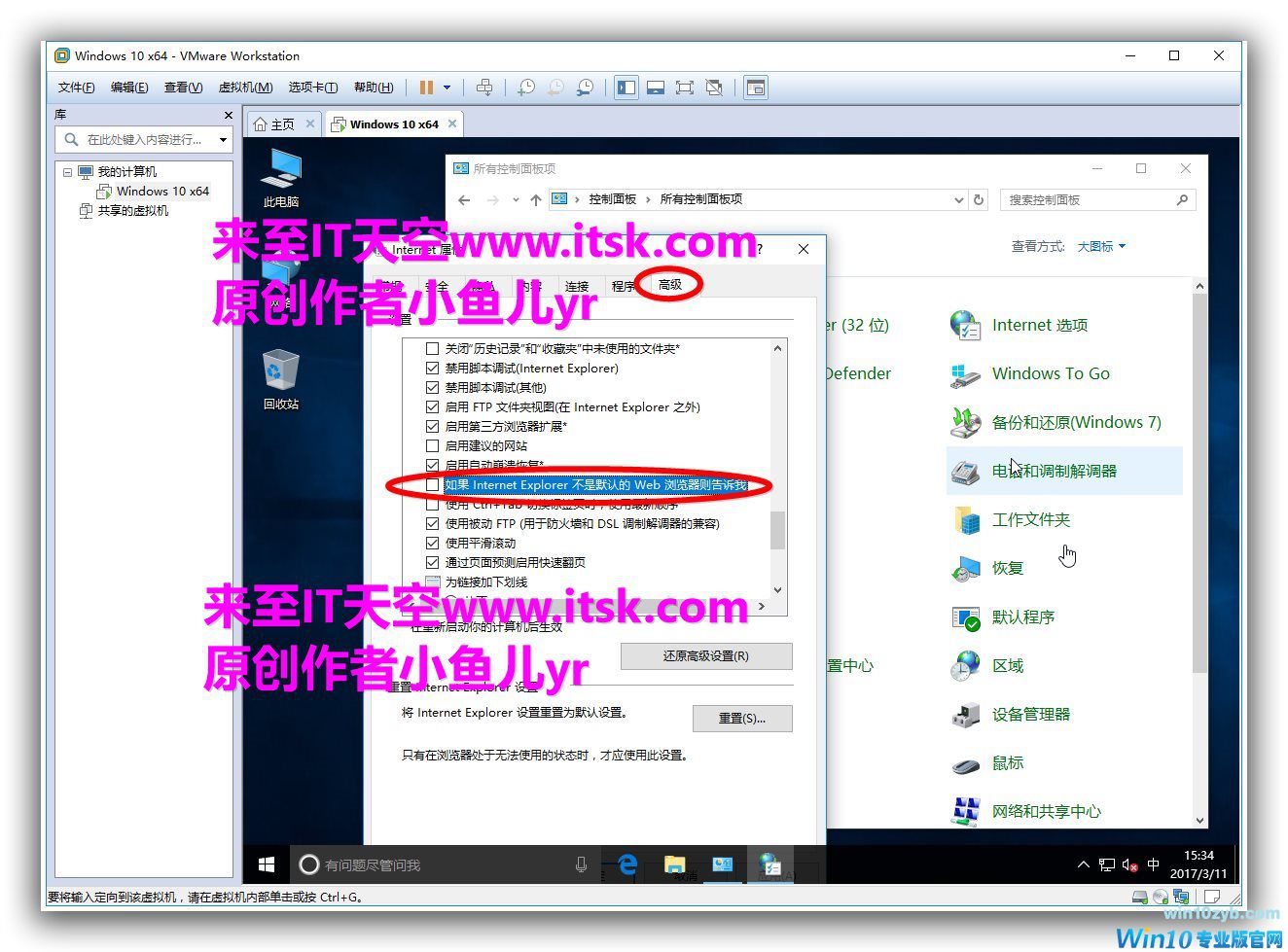Image resolution: width=1288 pixels, height=952 pixels.
Task: Send Ctrl+Alt+Del to the virtual machine
Action: click(484, 88)
